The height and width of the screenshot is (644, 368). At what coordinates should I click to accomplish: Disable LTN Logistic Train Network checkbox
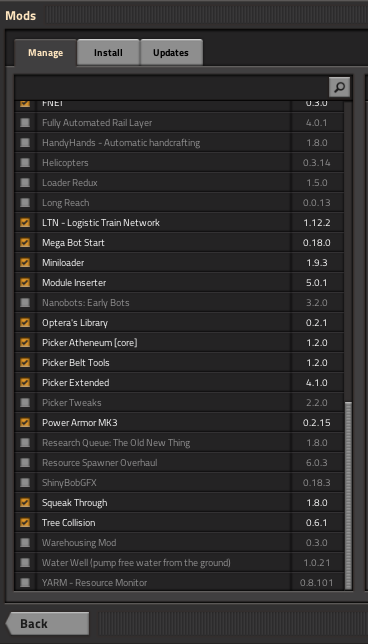(25, 223)
